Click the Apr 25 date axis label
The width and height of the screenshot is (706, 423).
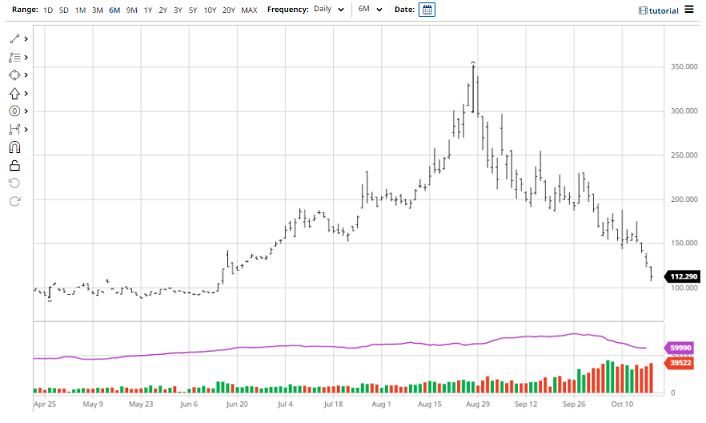pos(45,404)
